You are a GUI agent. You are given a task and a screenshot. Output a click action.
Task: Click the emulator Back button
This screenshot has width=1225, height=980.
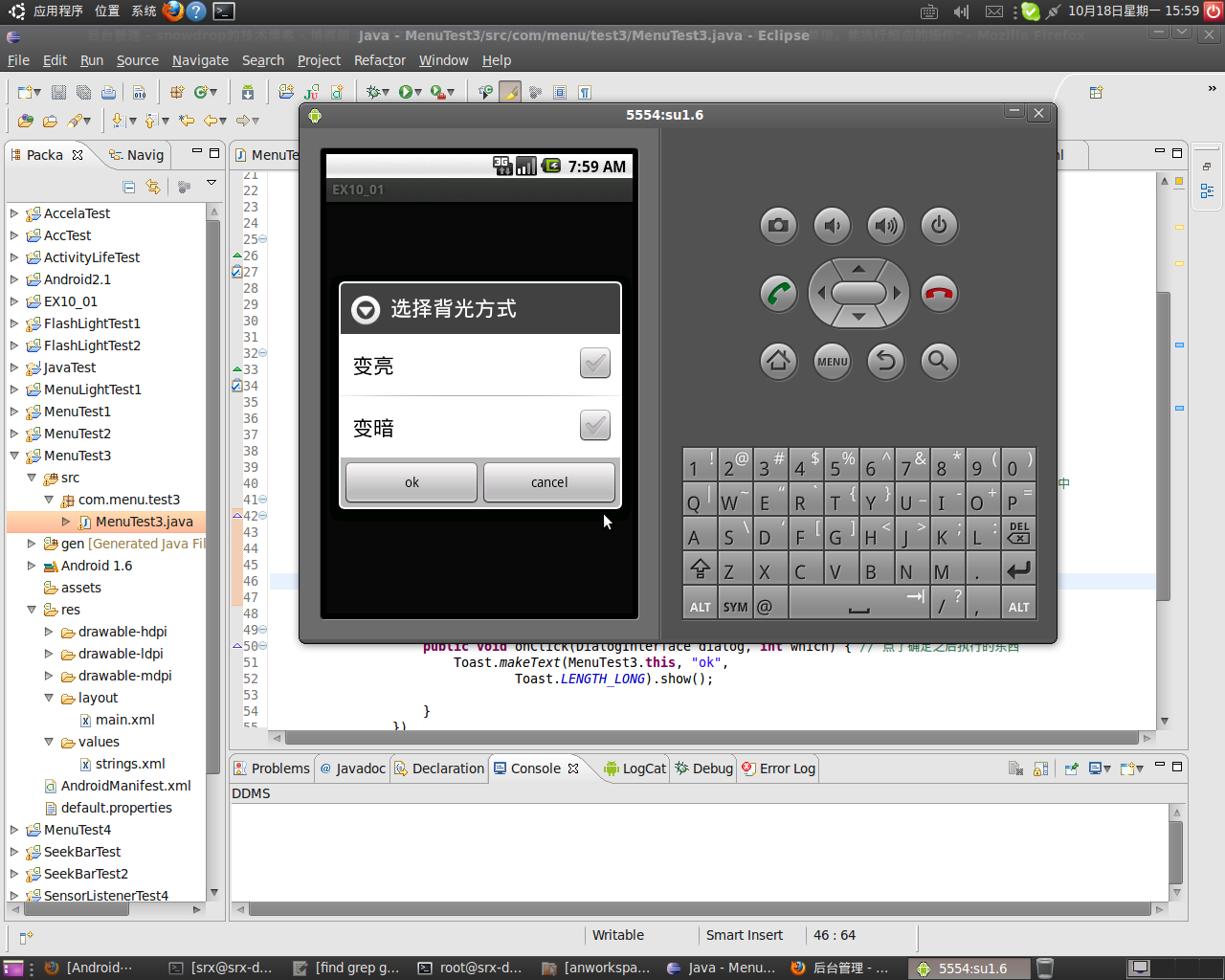(885, 361)
